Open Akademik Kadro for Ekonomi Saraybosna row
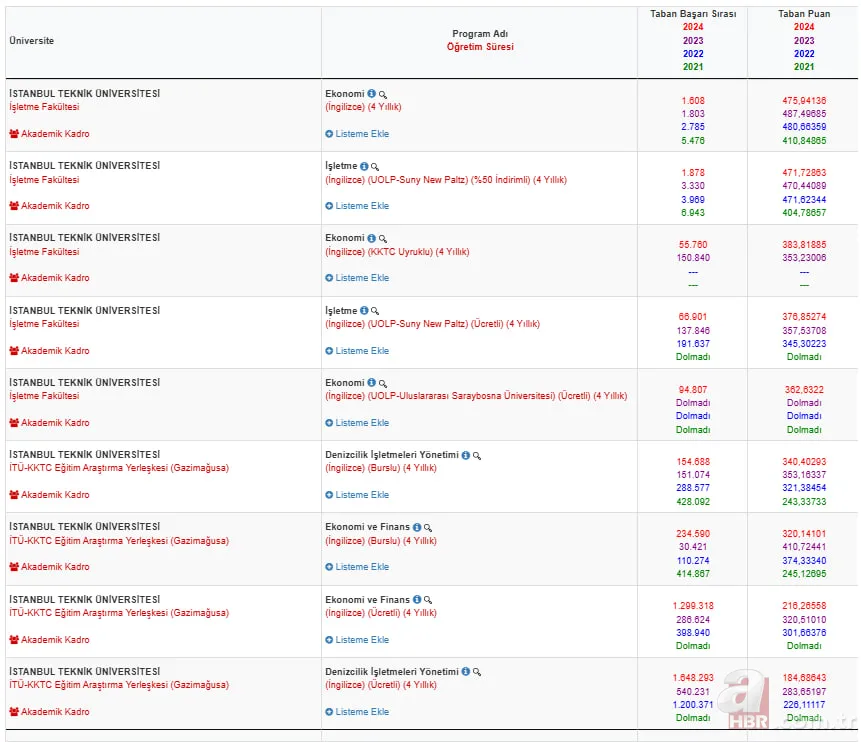Image resolution: width=861 pixels, height=742 pixels. tap(55, 423)
